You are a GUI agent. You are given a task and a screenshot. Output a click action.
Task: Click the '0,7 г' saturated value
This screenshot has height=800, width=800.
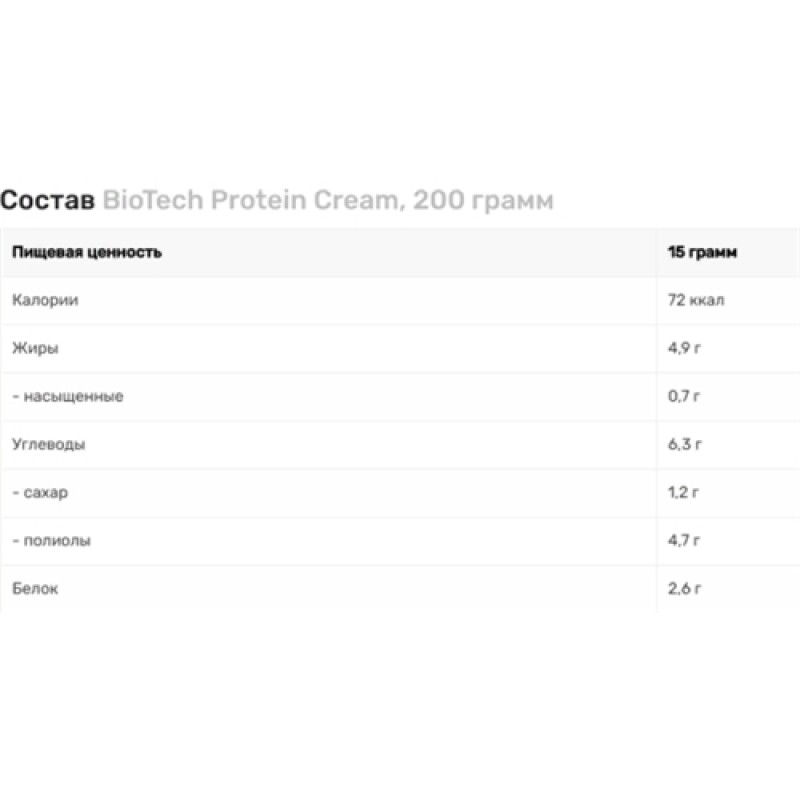click(684, 396)
